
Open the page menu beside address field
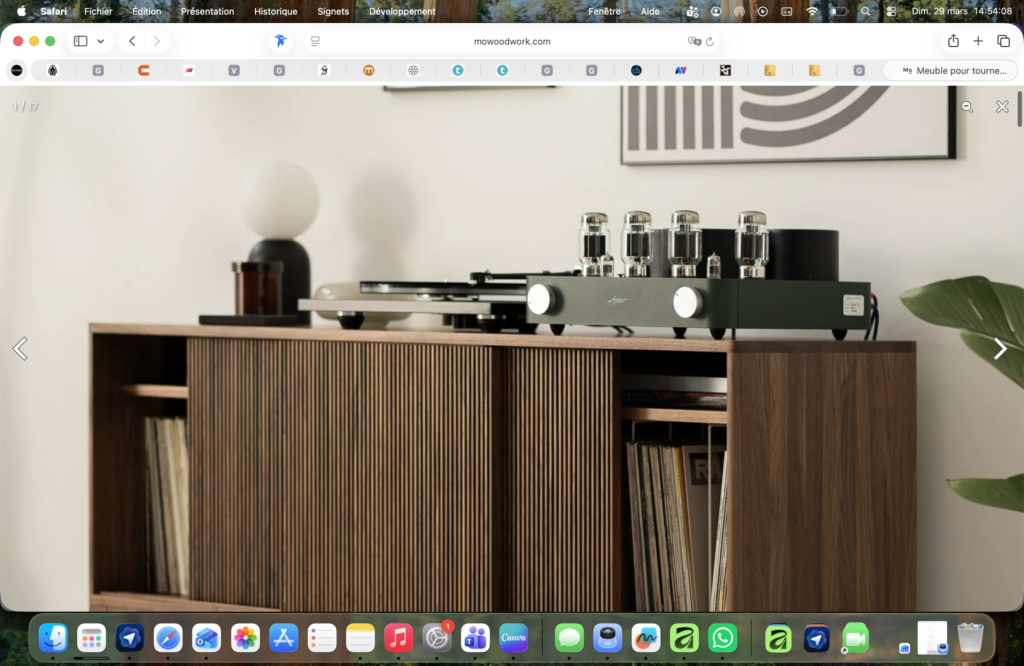click(x=315, y=41)
